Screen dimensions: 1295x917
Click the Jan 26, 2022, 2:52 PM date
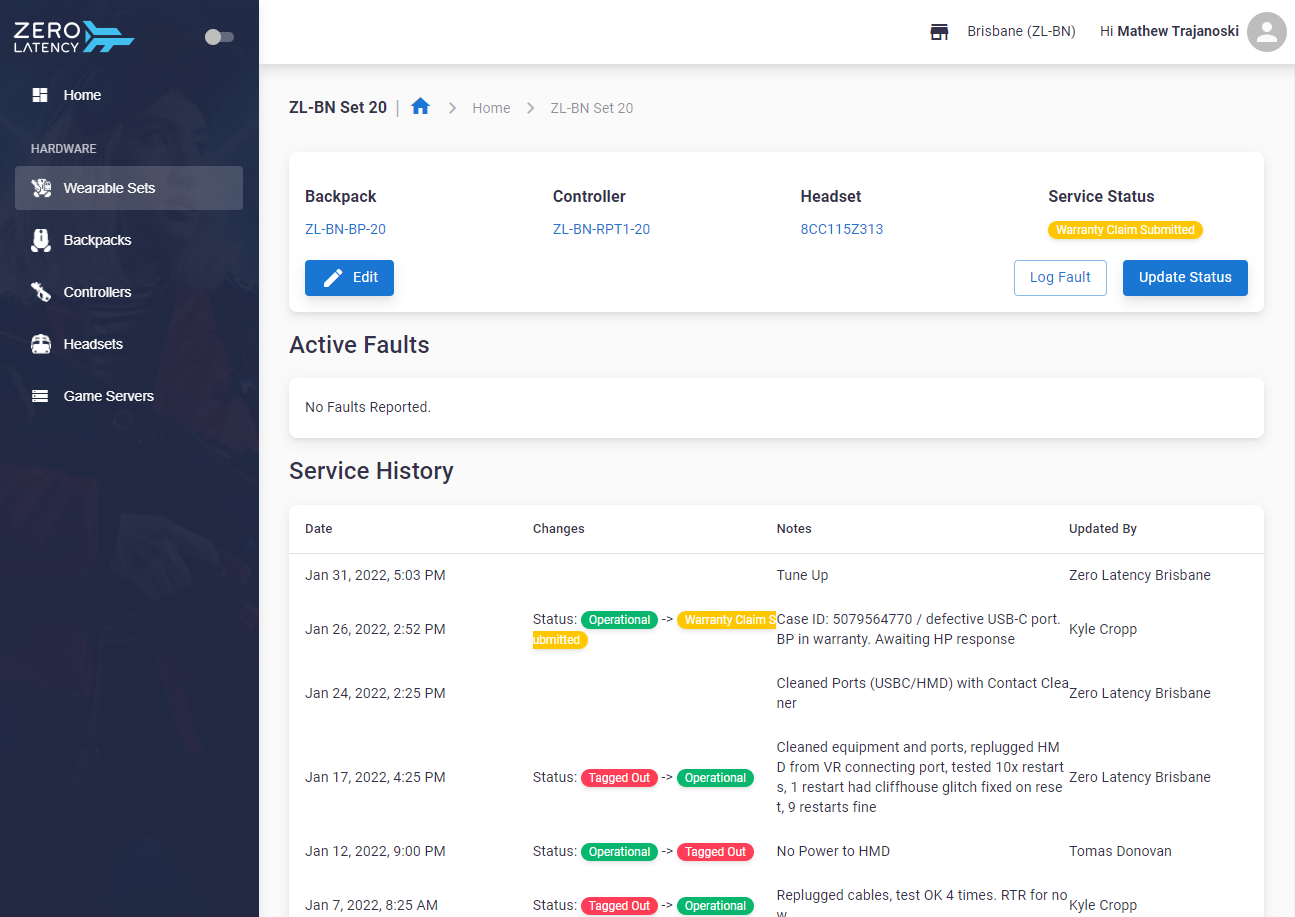[x=375, y=630]
